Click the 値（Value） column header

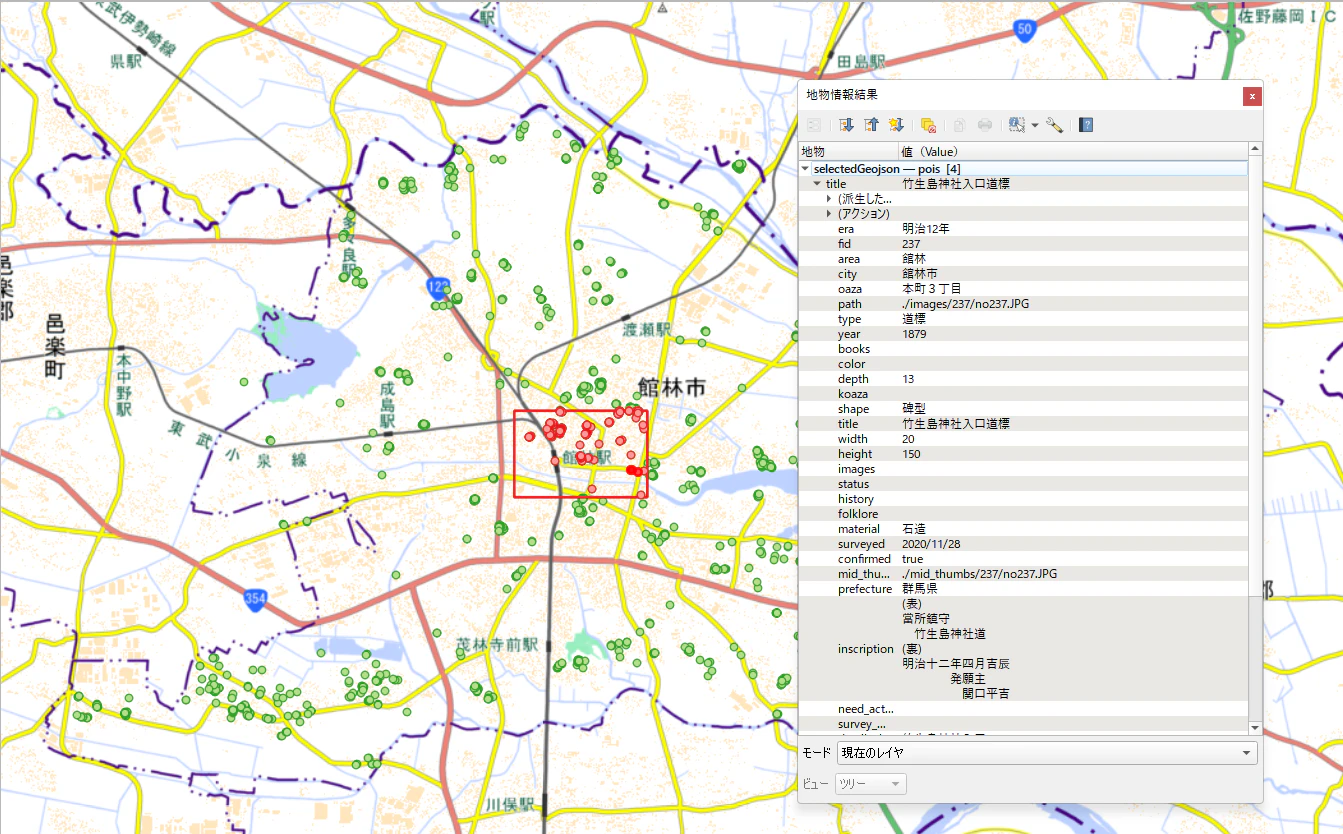point(1073,151)
